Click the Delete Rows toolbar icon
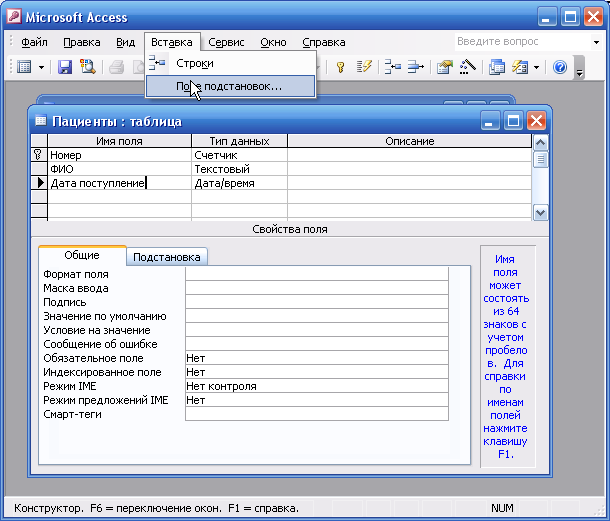The image size is (610, 521). [415, 67]
